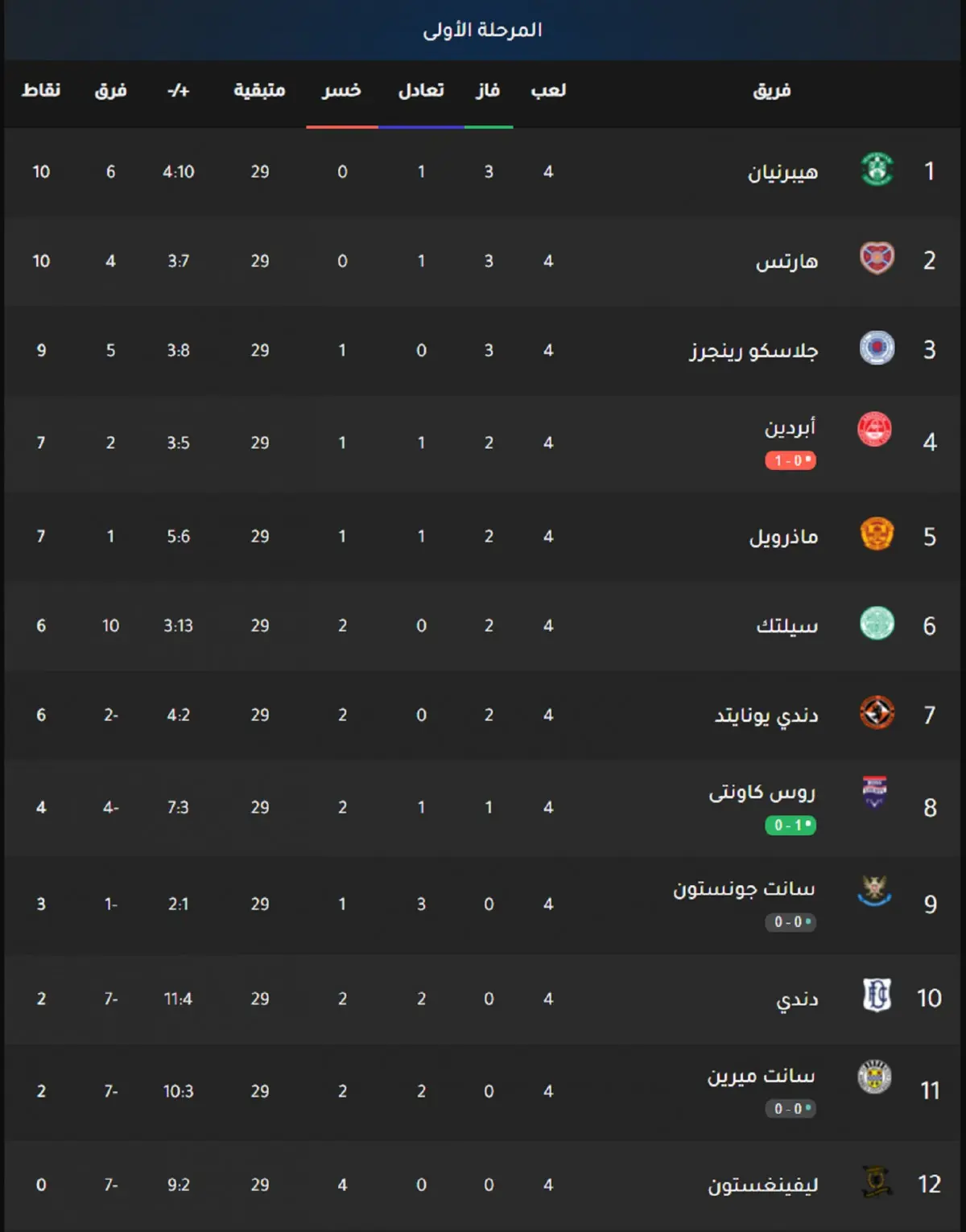Open the Ross County badge
966x1232 pixels.
click(x=875, y=793)
